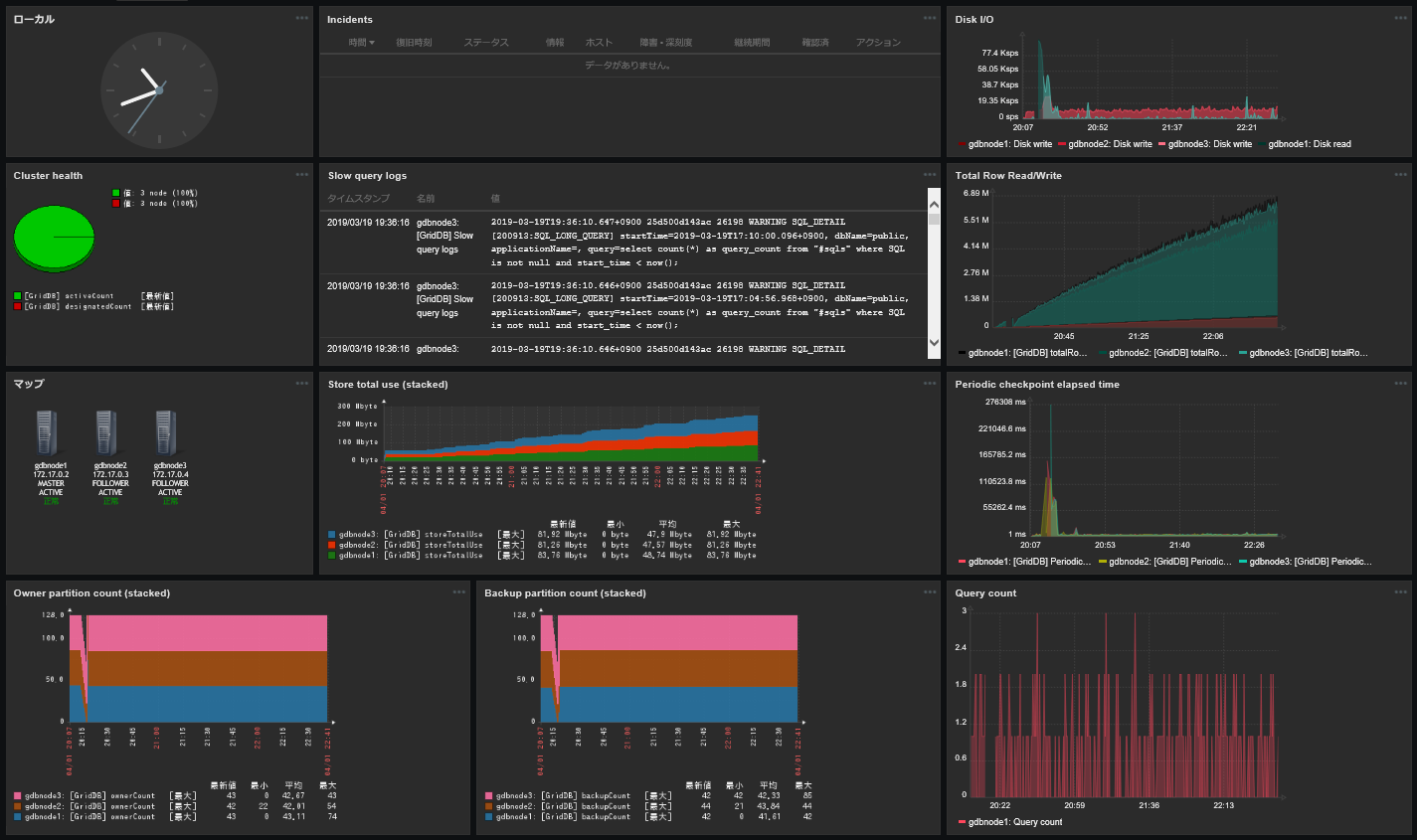Open the Query count widget options menu

[x=1400, y=592]
